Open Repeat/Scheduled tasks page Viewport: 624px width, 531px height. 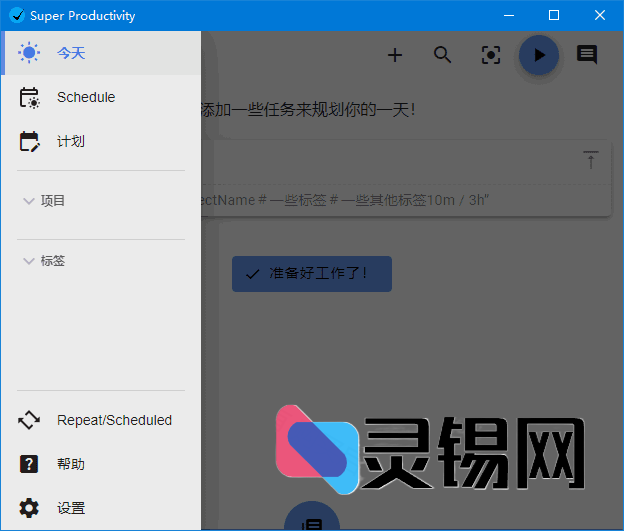click(x=101, y=420)
